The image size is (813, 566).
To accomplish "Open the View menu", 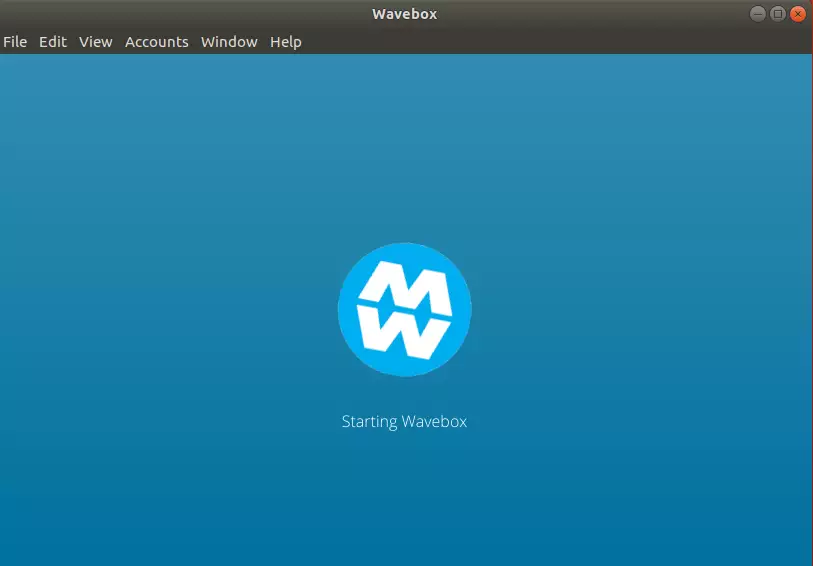I will (x=95, y=41).
